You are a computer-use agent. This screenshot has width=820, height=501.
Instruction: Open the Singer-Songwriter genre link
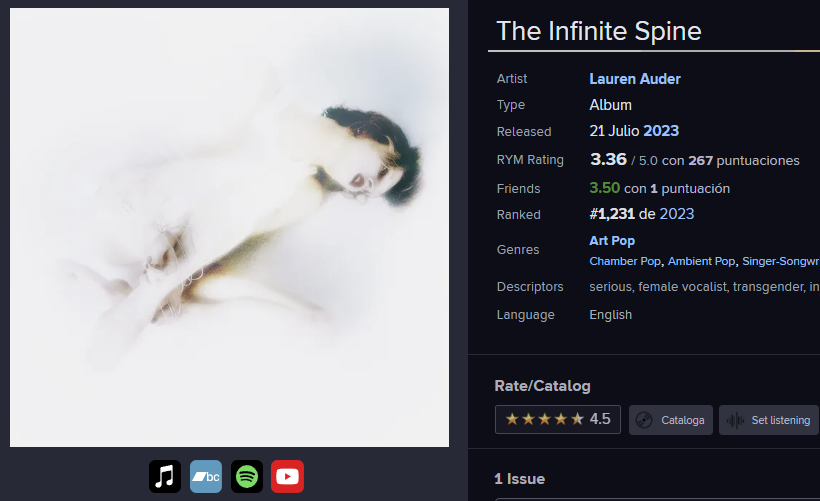(x=781, y=261)
